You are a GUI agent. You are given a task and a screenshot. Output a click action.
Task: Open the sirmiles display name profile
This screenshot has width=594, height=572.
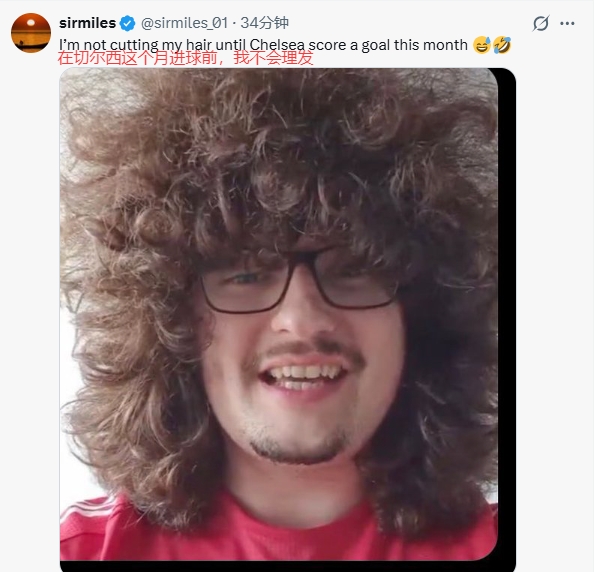click(88, 23)
